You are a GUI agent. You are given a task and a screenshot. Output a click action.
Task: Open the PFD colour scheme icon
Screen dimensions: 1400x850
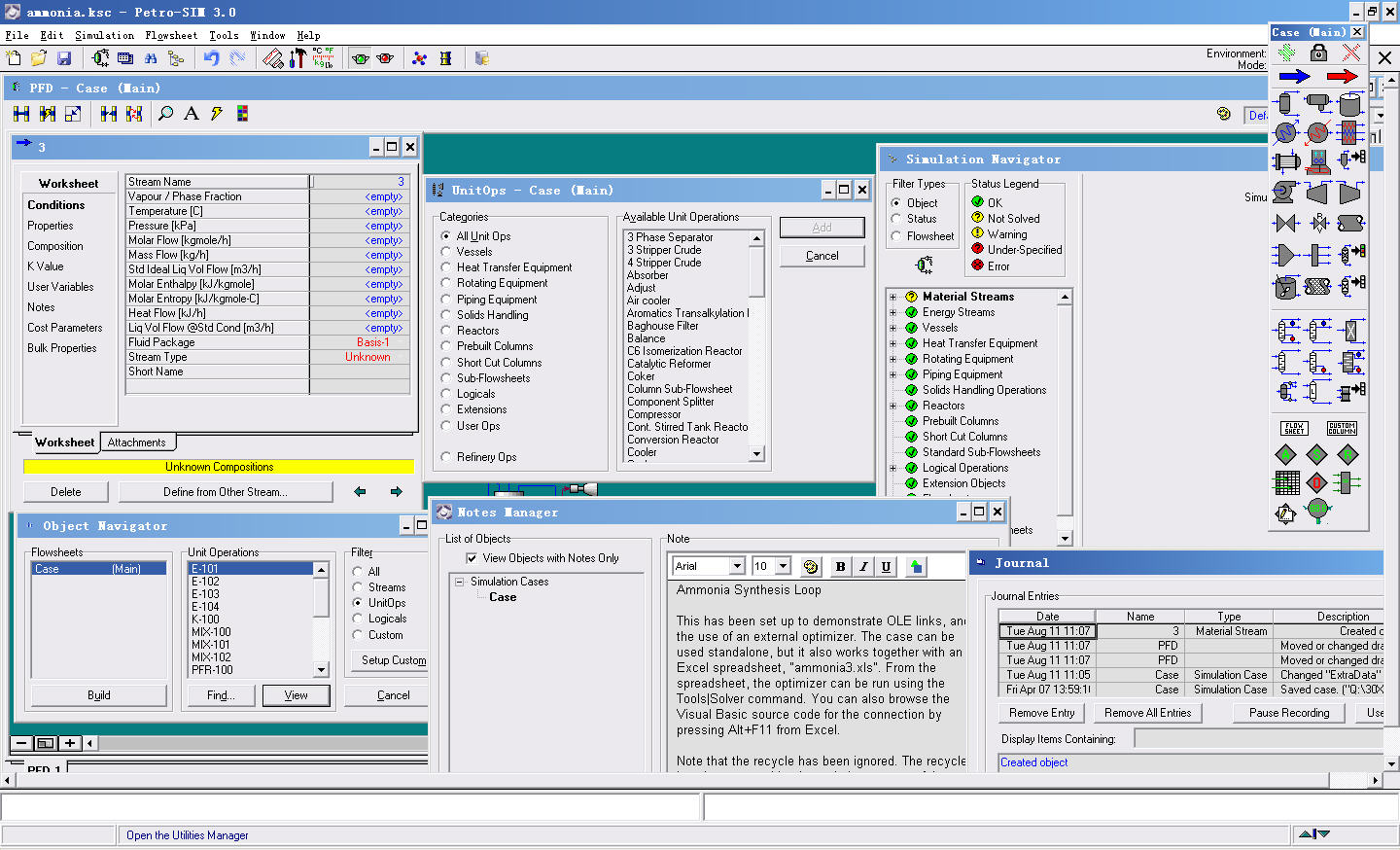click(242, 114)
